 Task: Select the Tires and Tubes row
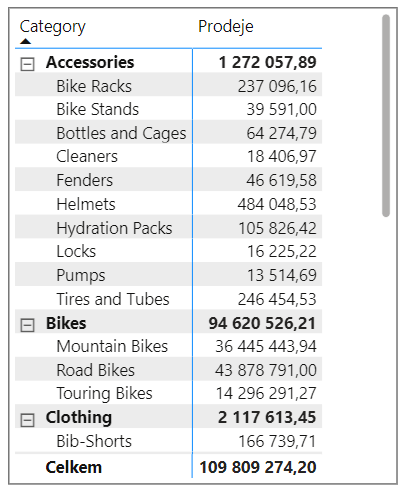click(x=169, y=299)
